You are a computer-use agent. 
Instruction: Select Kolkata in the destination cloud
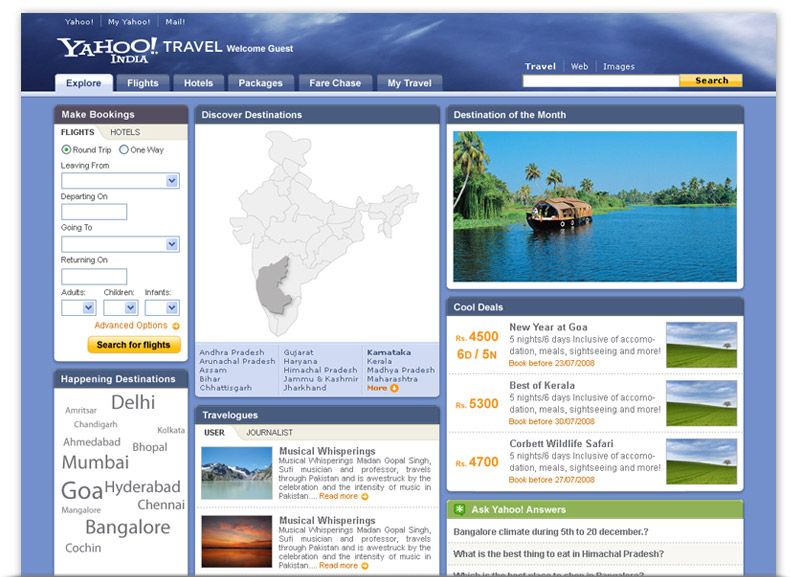[x=171, y=430]
